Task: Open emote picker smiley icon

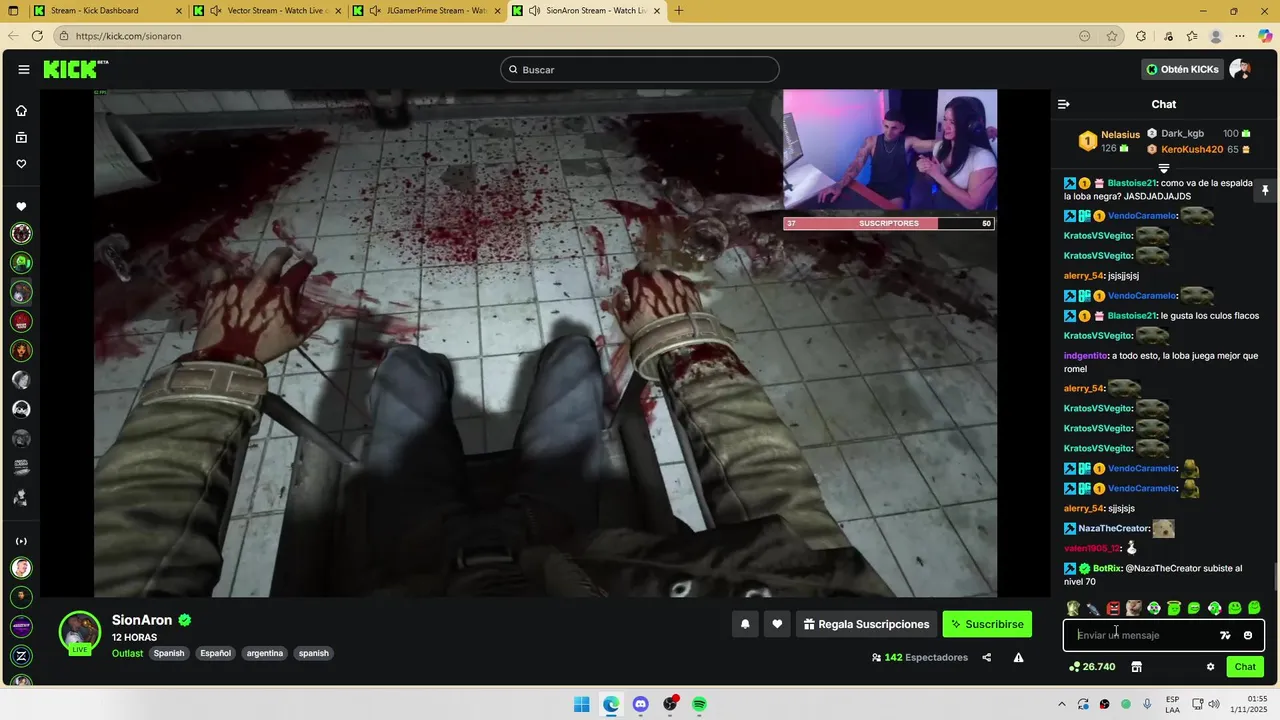Action: tap(1248, 635)
